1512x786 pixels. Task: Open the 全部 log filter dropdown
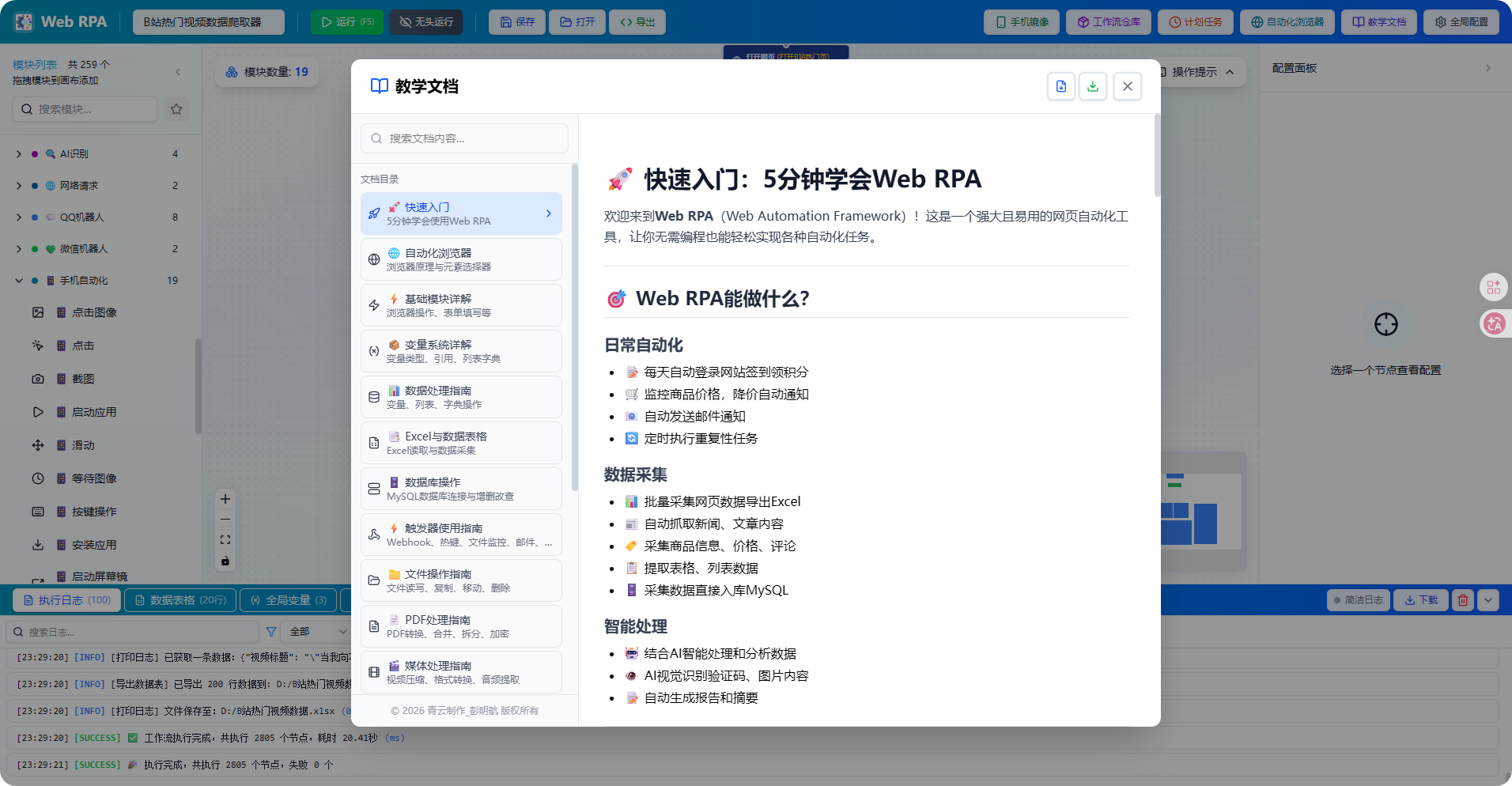click(315, 631)
